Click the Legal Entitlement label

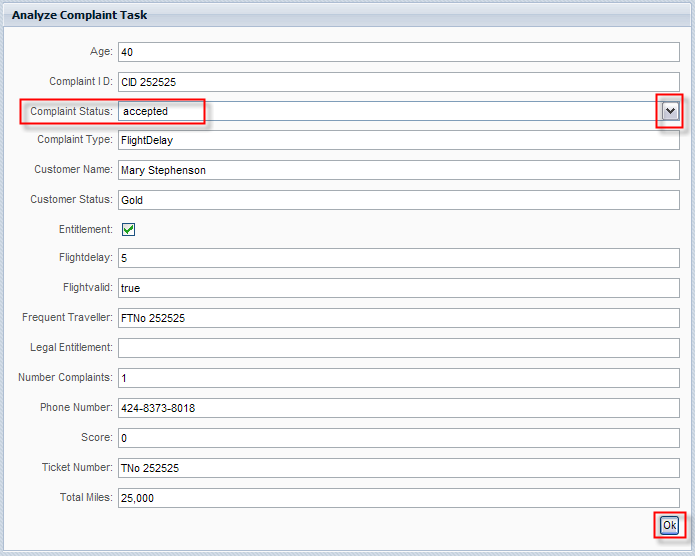point(71,347)
